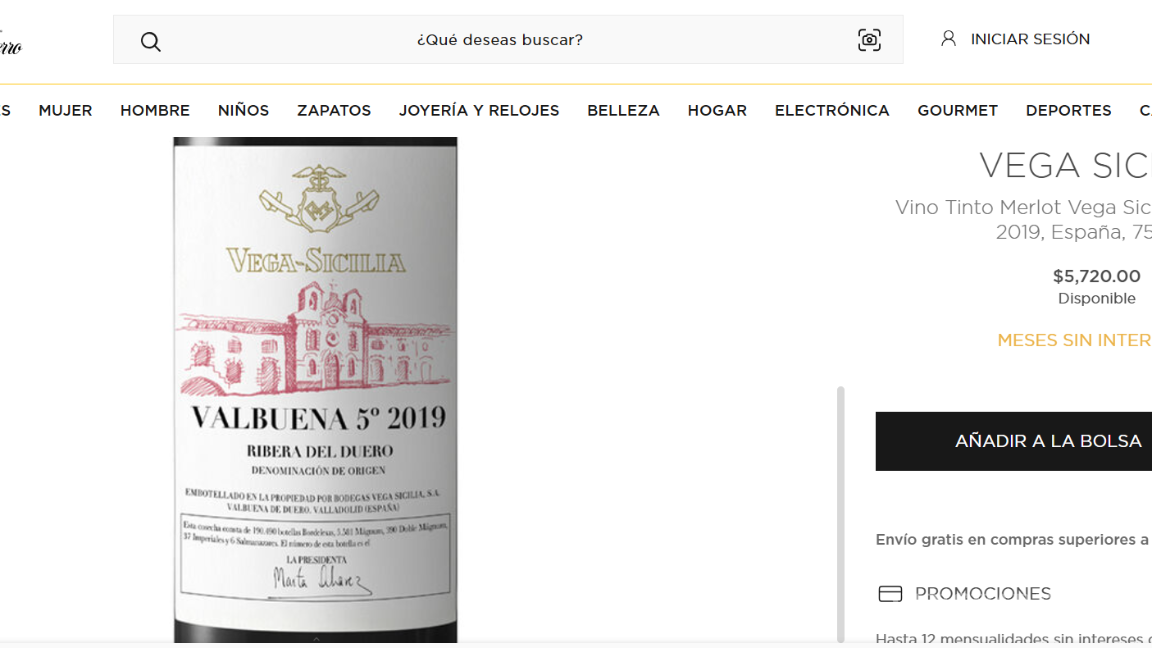The height and width of the screenshot is (648, 1152).
Task: Go to the Zapatos category
Action: pos(334,110)
